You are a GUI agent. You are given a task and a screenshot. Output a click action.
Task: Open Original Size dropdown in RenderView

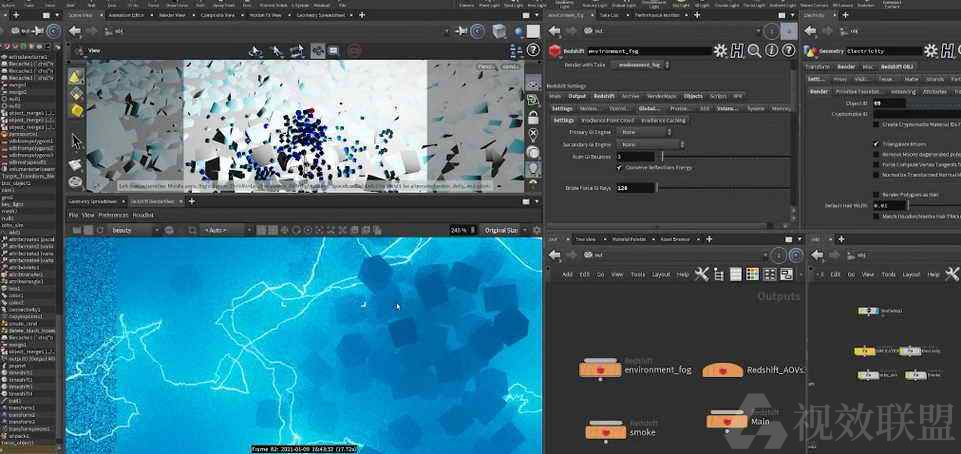506,230
